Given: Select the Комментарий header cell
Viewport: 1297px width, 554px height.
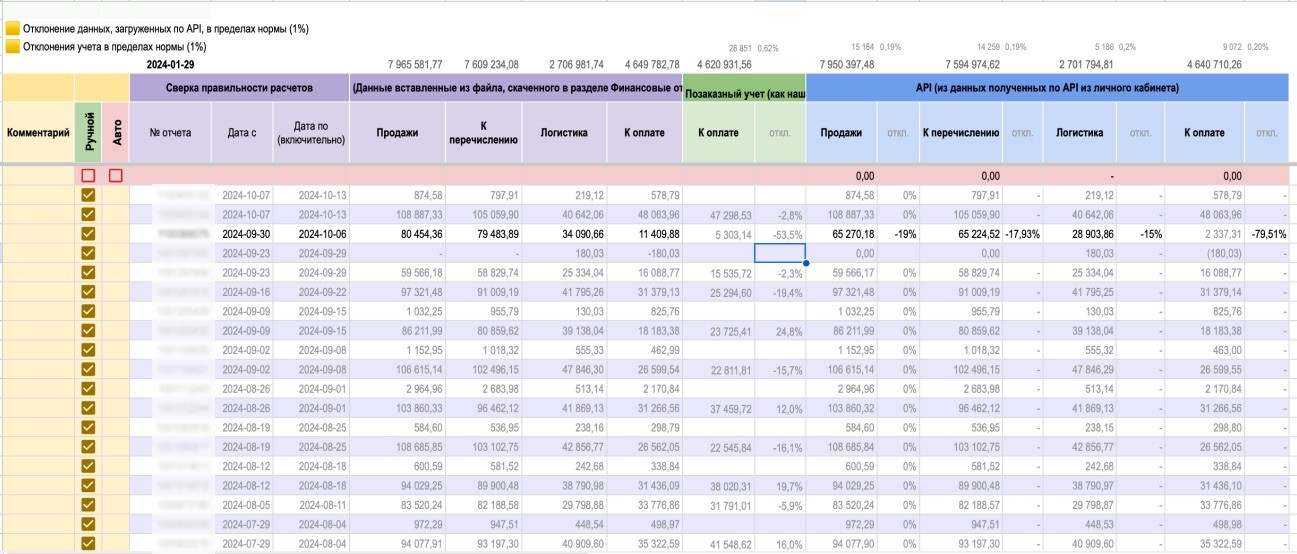Looking at the screenshot, I should coord(38,132).
